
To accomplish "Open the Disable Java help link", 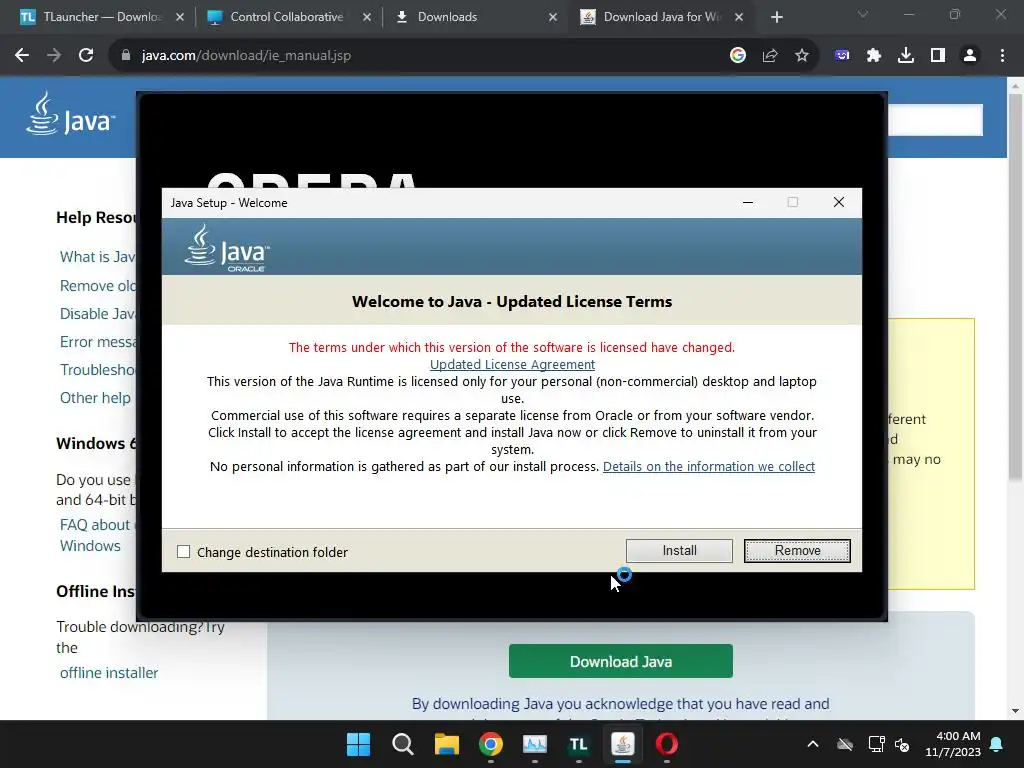I will click(x=97, y=313).
